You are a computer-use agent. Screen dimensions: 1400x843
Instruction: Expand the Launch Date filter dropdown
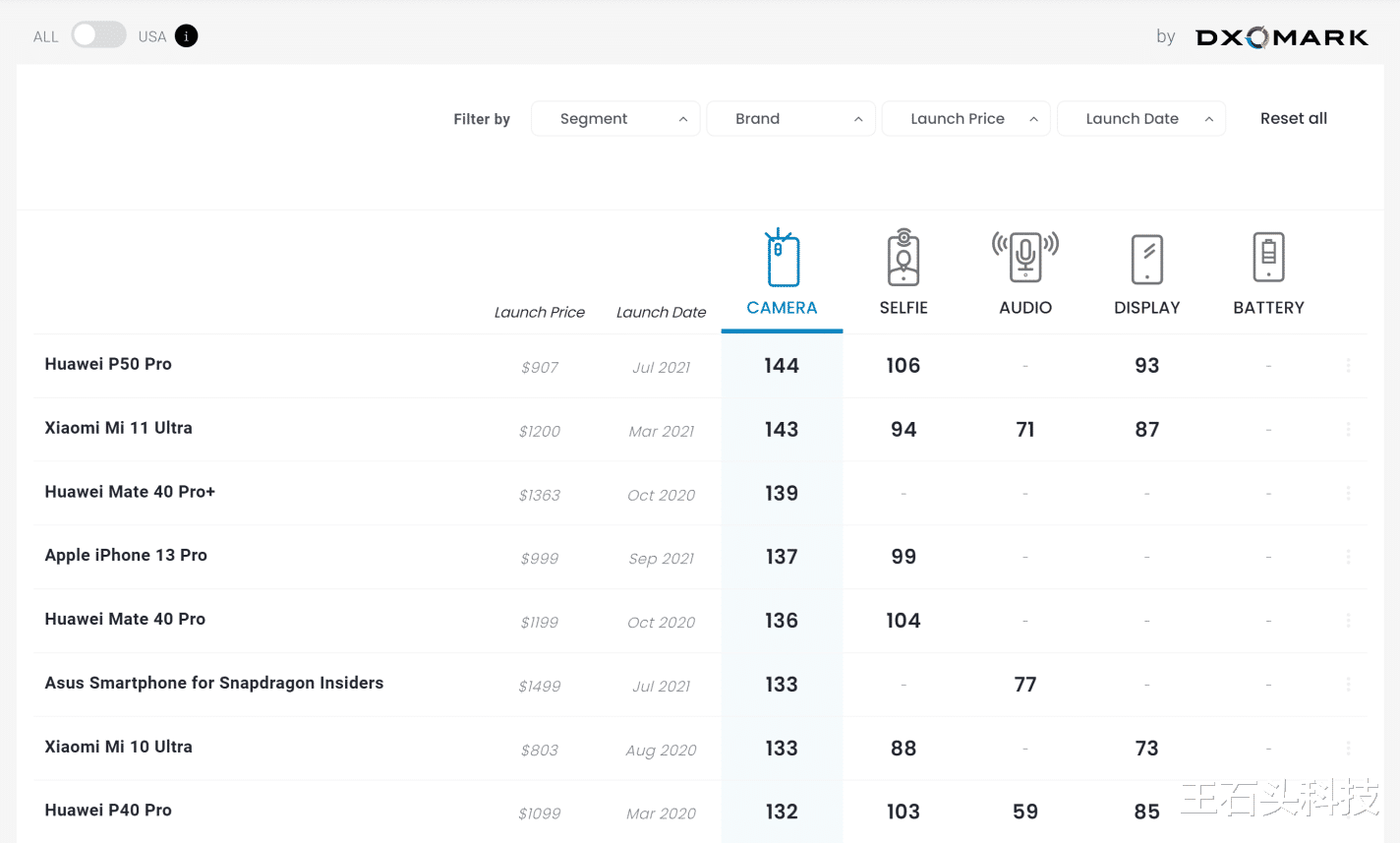click(x=1140, y=119)
